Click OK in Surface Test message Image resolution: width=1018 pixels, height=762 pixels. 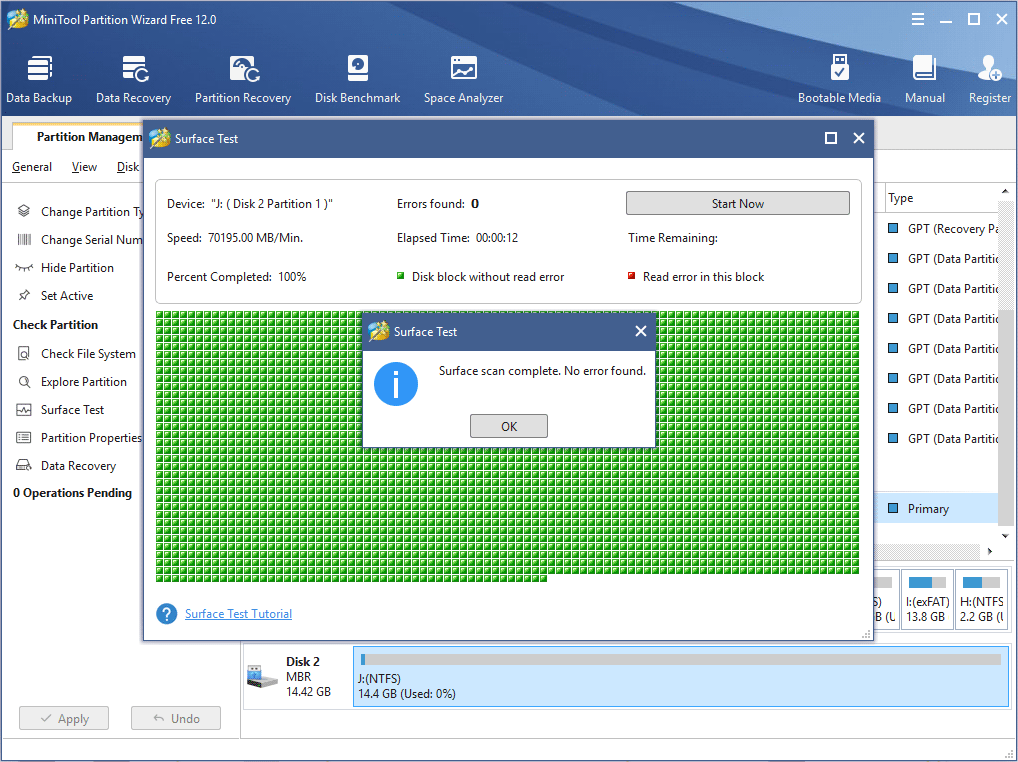pos(509,426)
